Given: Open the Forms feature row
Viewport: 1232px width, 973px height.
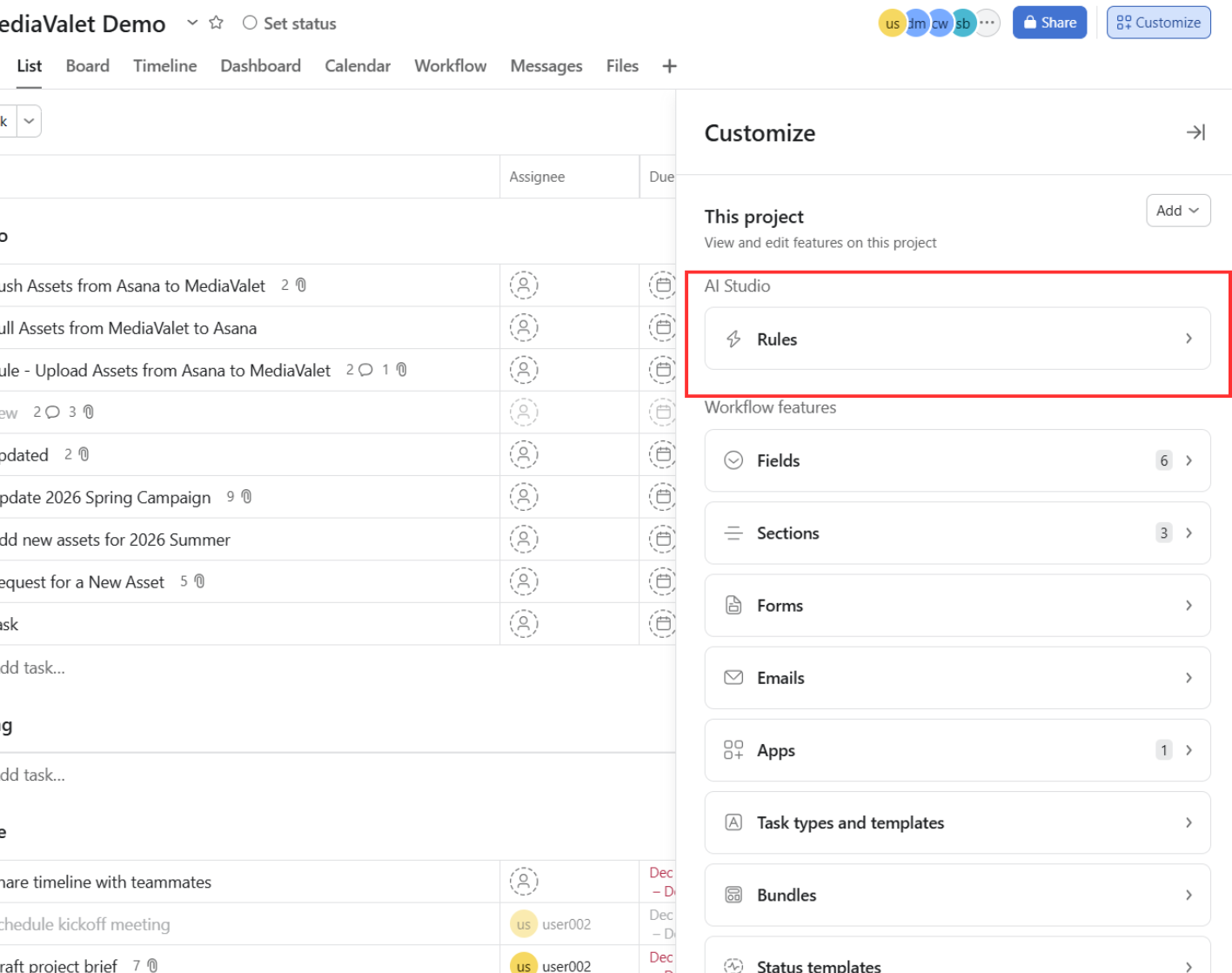Looking at the screenshot, I should (957, 605).
